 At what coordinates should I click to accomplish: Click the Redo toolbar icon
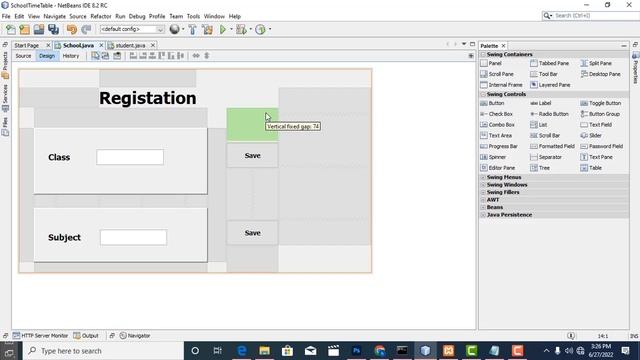pos(86,29)
